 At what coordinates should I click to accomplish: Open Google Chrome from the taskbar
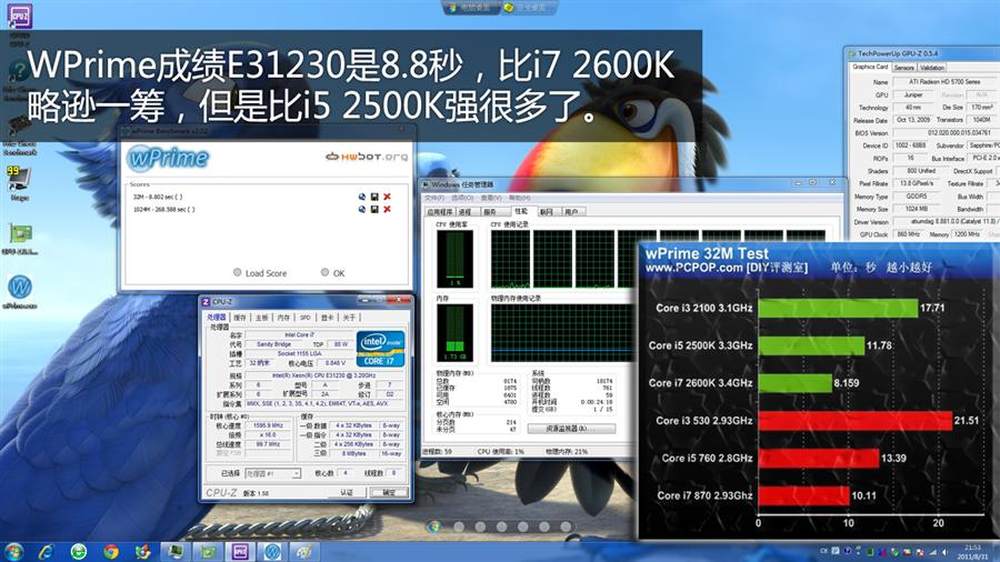click(x=111, y=551)
